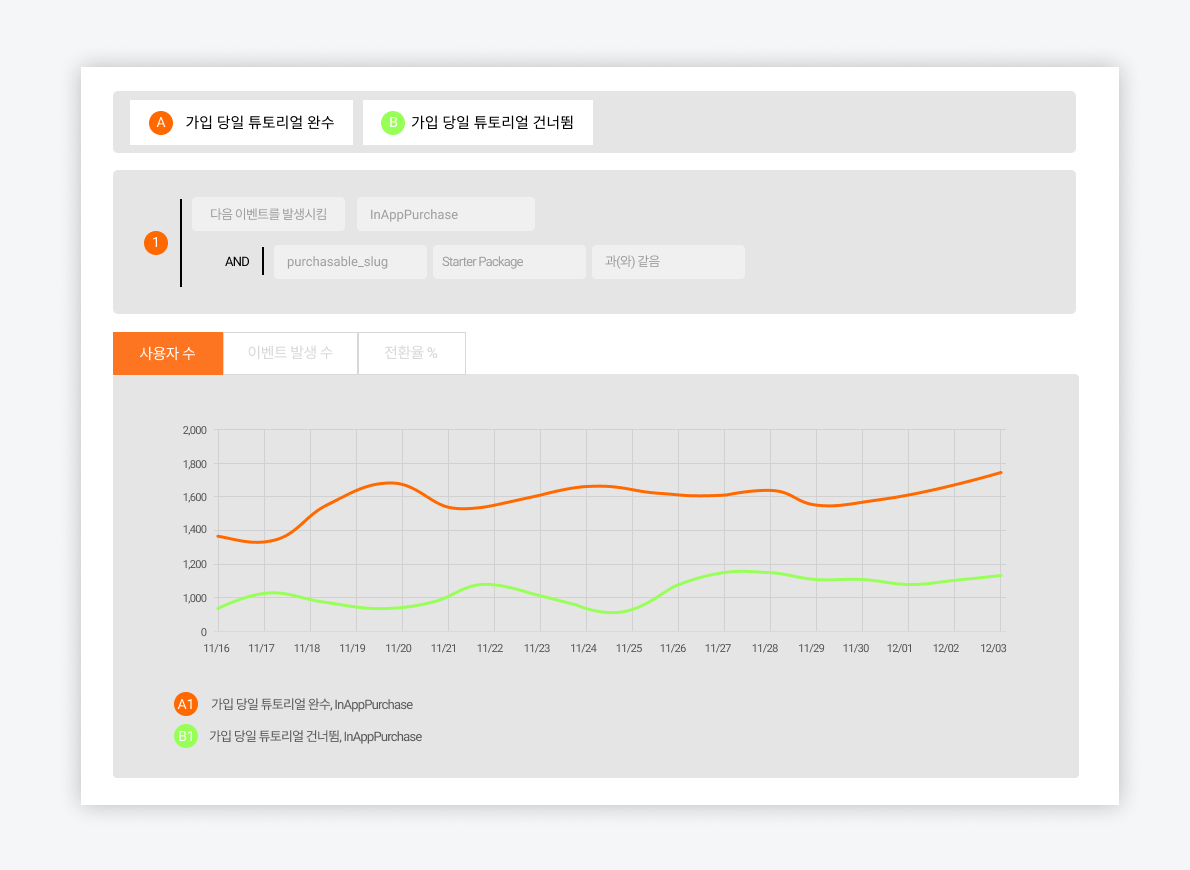
Task: Click the orange step 1 badge
Action: [156, 243]
